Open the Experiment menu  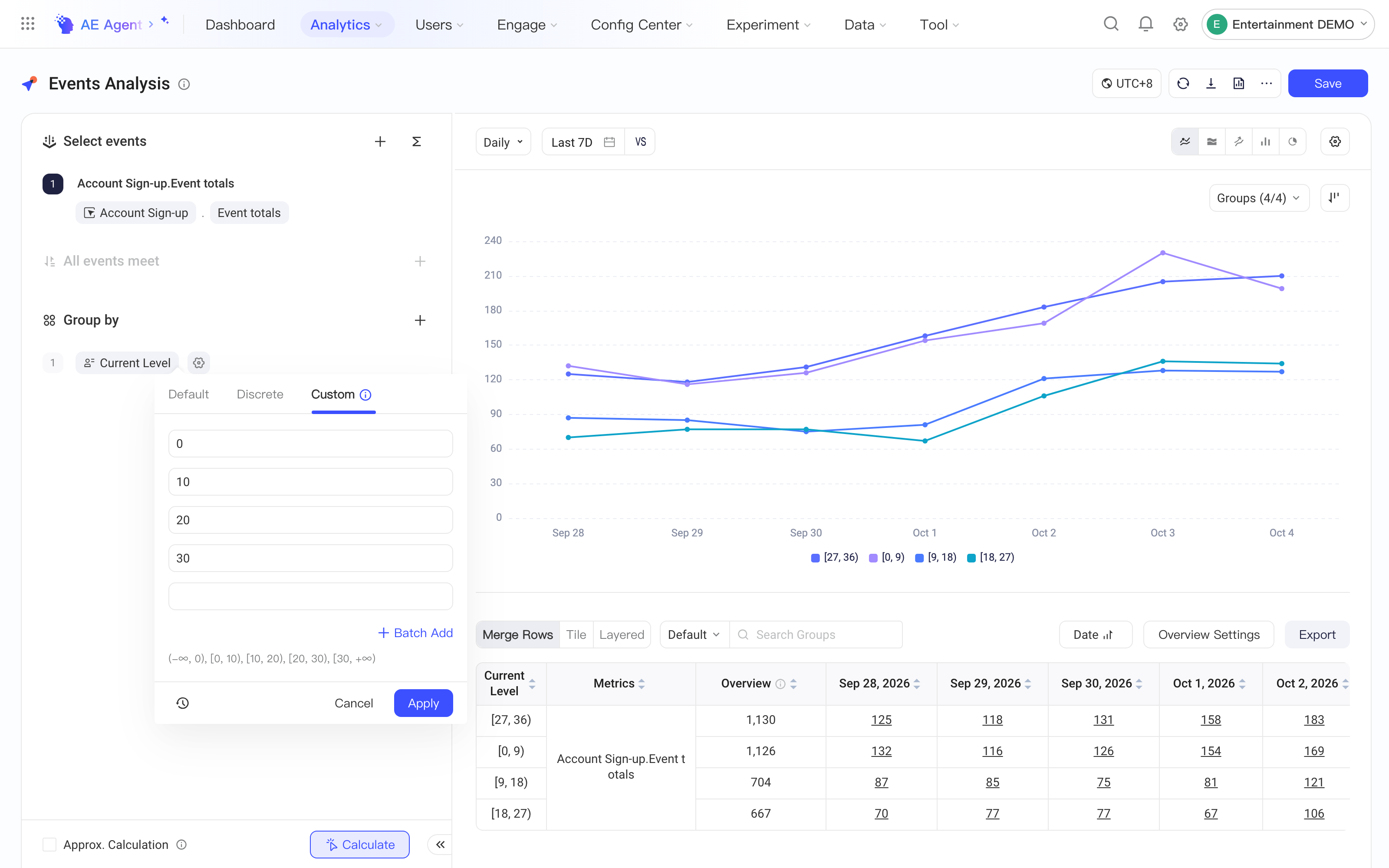pos(769,25)
